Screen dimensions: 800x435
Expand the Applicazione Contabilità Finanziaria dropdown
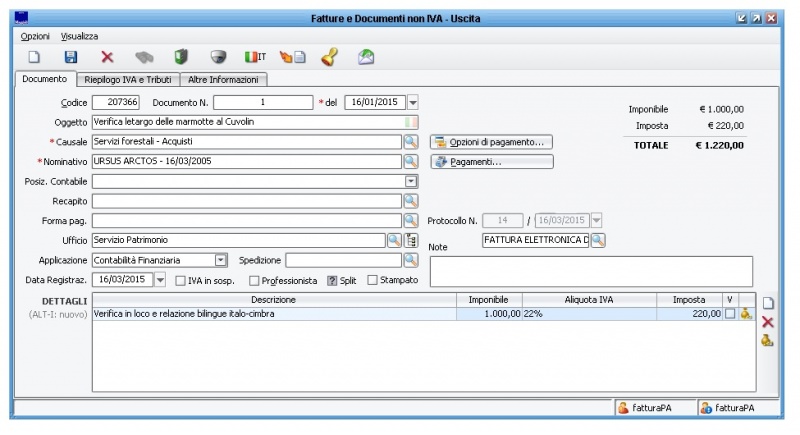tap(221, 260)
